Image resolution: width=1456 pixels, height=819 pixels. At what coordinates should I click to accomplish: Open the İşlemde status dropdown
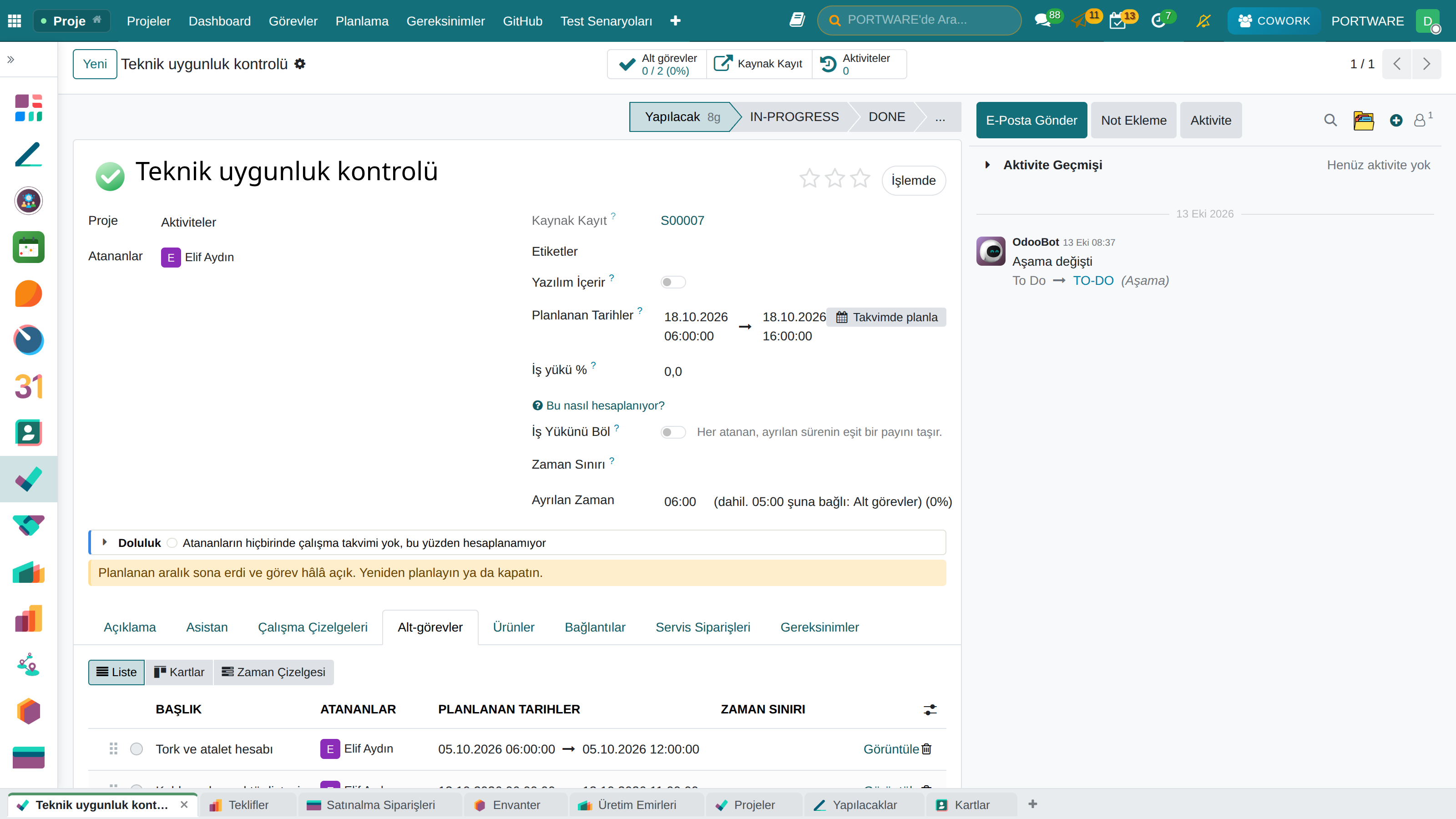pos(913,181)
